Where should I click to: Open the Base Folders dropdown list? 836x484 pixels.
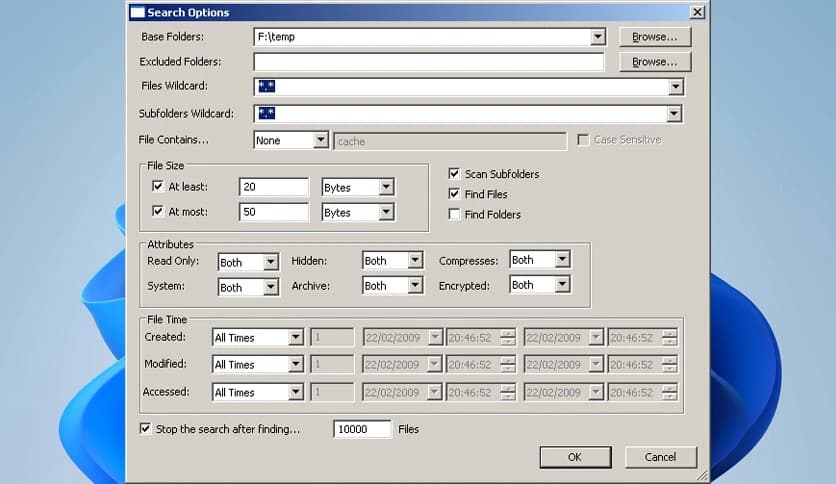(598, 37)
